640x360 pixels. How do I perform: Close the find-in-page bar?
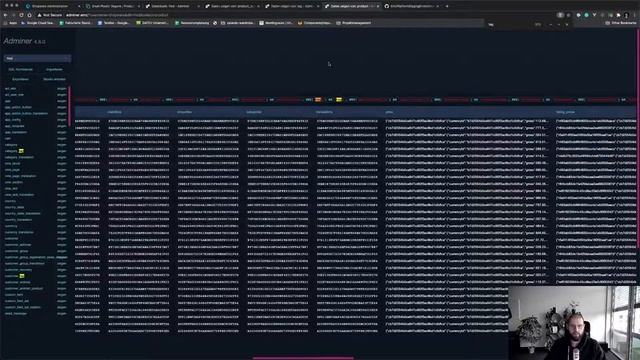click(567, 24)
